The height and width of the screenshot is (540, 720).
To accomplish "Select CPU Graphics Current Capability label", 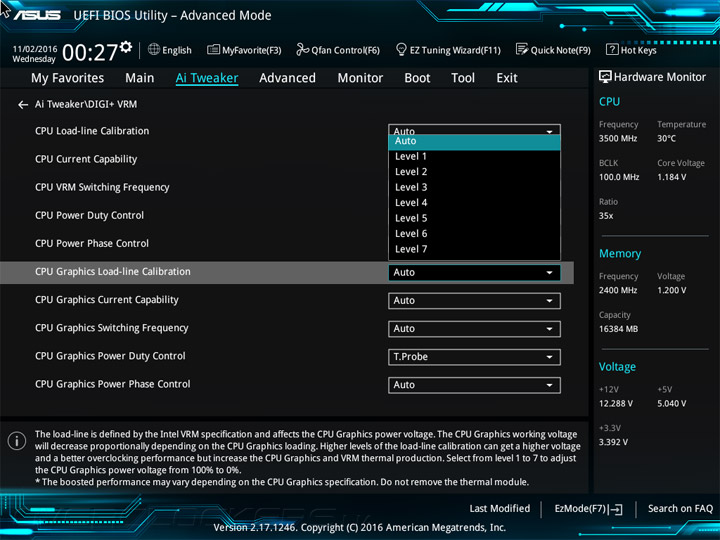I will point(107,300).
